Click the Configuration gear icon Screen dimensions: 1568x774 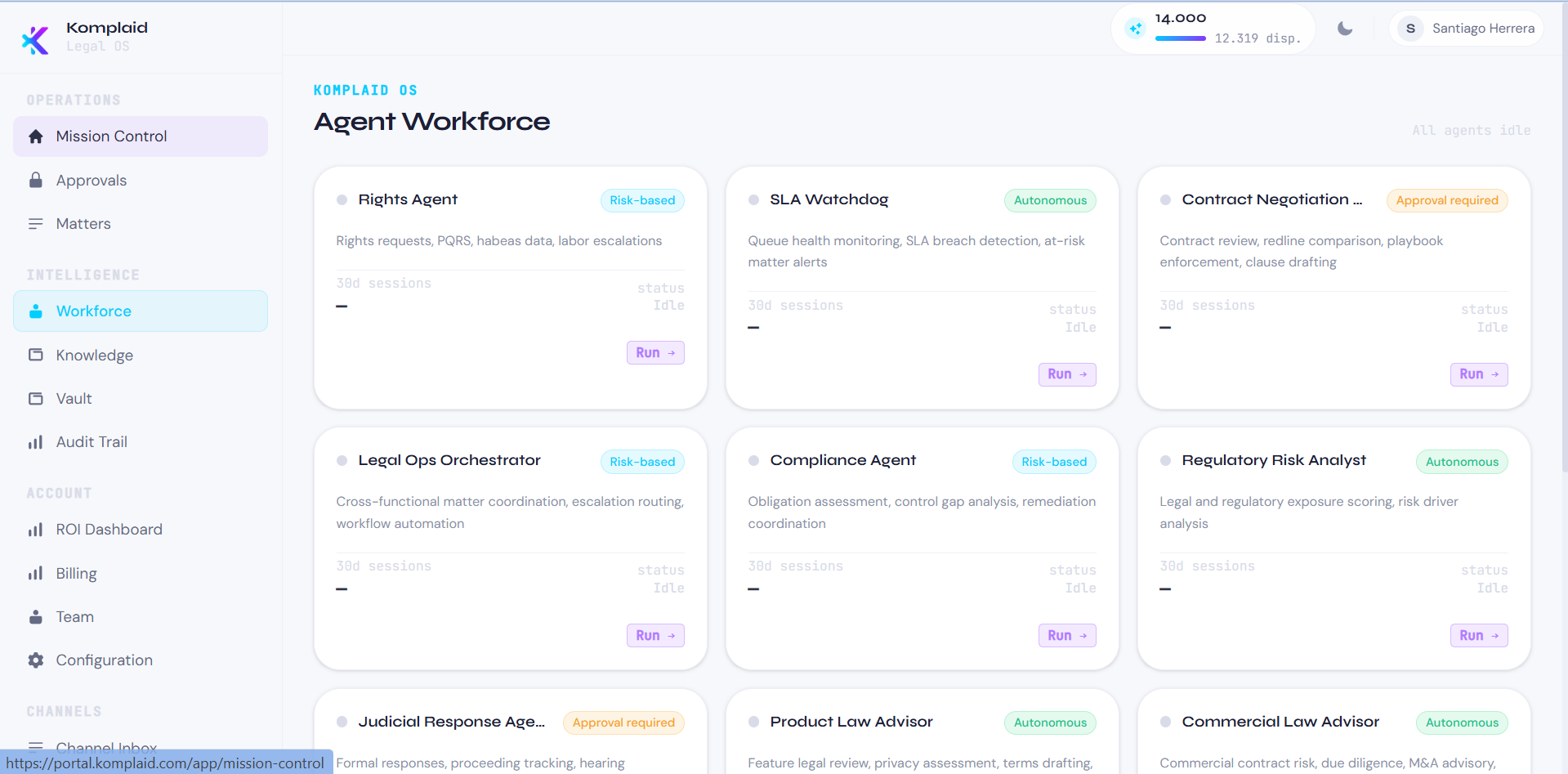point(35,660)
